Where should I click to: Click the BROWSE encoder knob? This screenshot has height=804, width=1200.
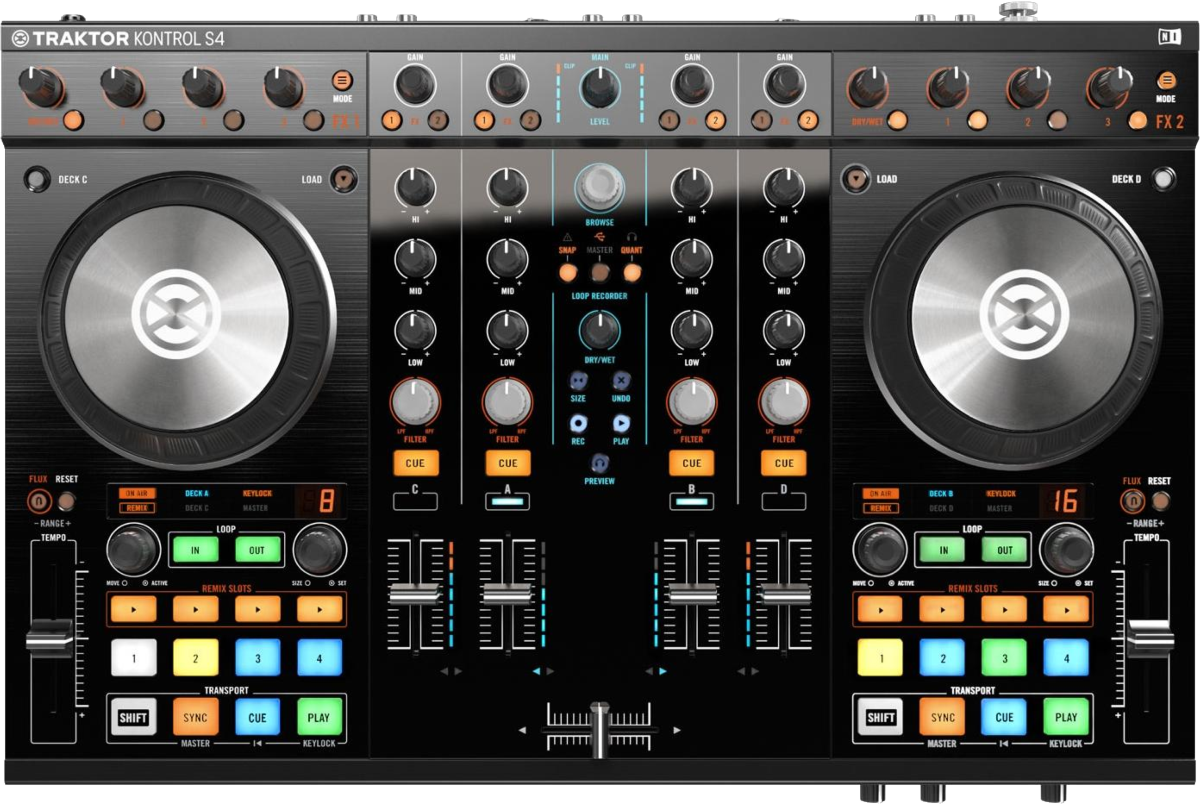pyautogui.click(x=599, y=186)
